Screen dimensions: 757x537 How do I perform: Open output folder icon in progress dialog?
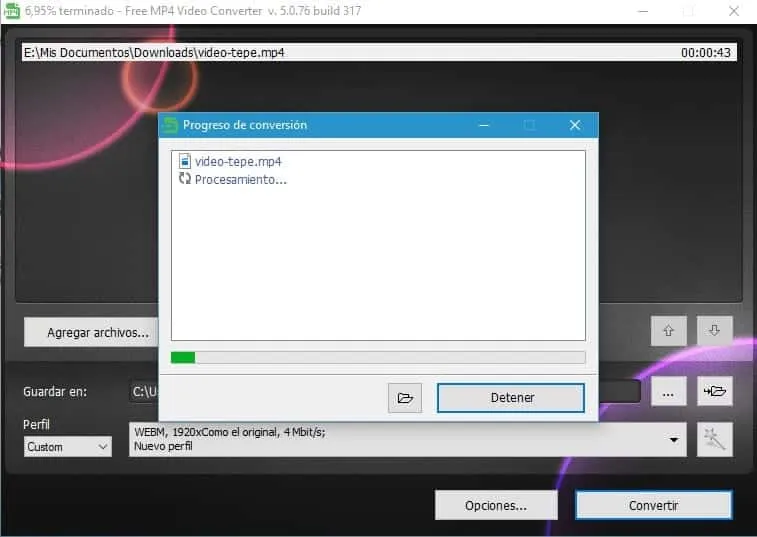point(405,398)
